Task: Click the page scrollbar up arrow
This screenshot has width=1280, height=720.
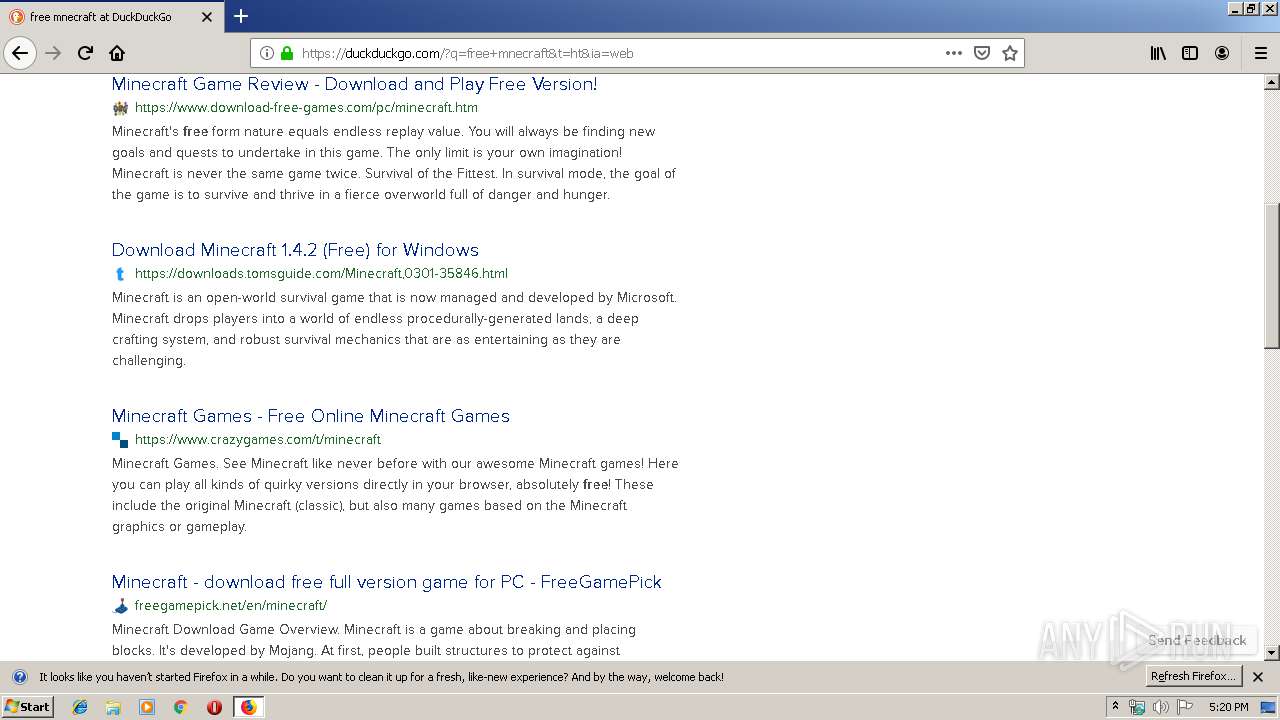Action: (1271, 82)
